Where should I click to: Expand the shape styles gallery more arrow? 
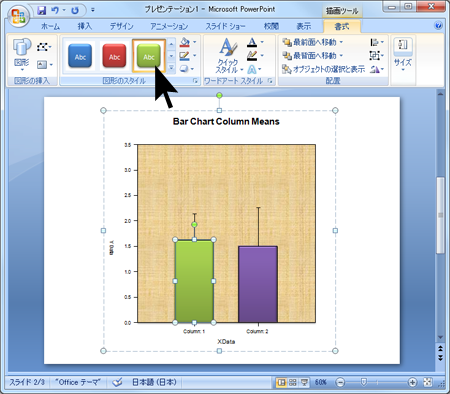pos(171,68)
